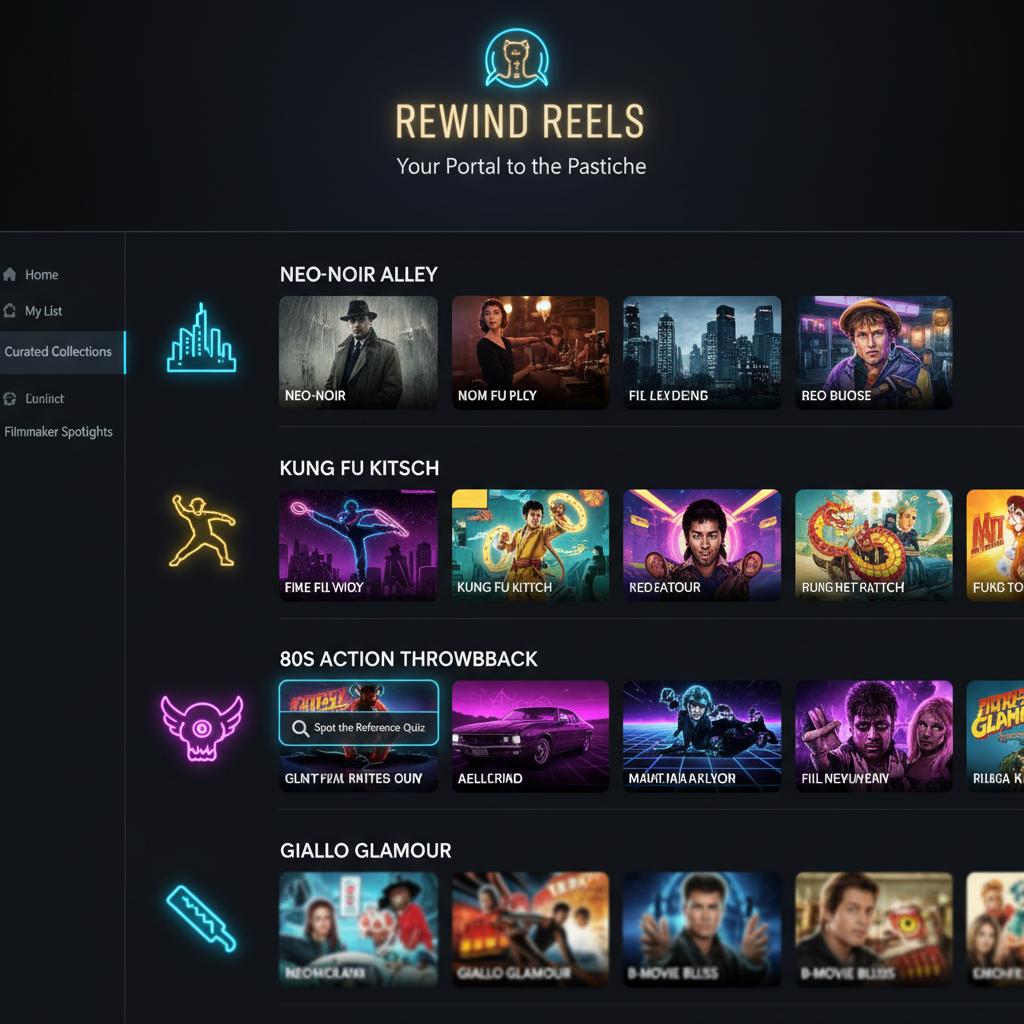
Task: Open the 80S ACTION THROWBACK heading
Action: pos(409,659)
